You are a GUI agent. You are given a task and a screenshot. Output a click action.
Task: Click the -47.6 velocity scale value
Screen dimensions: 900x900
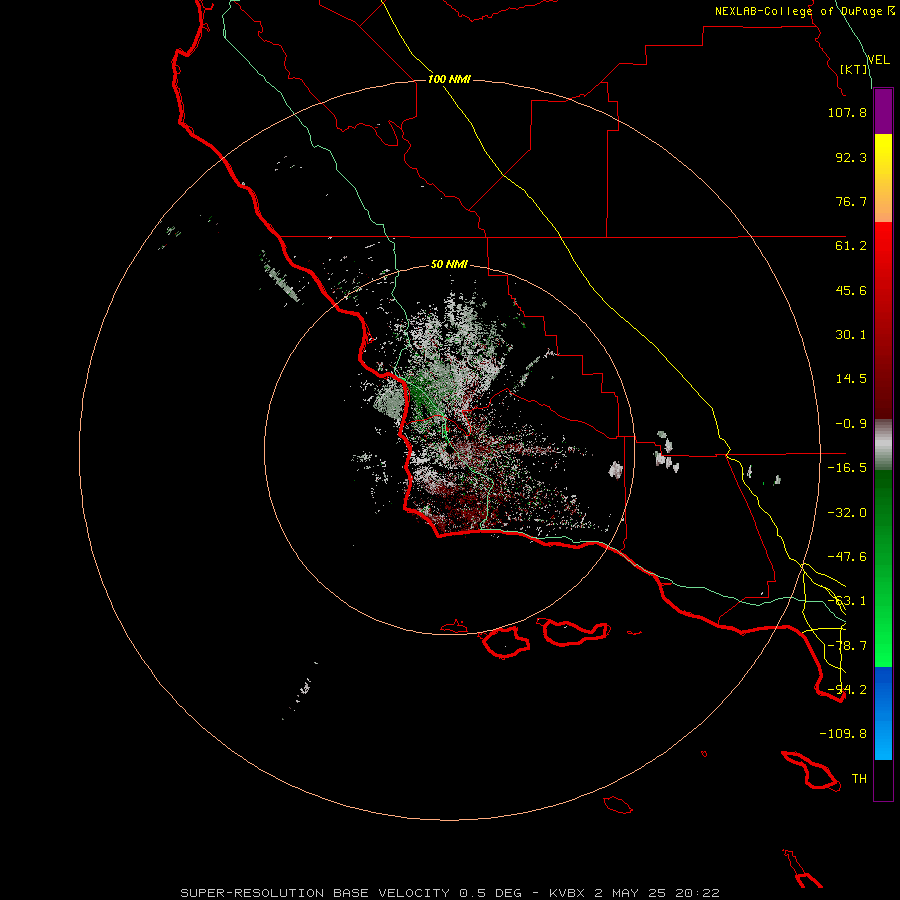(x=847, y=557)
